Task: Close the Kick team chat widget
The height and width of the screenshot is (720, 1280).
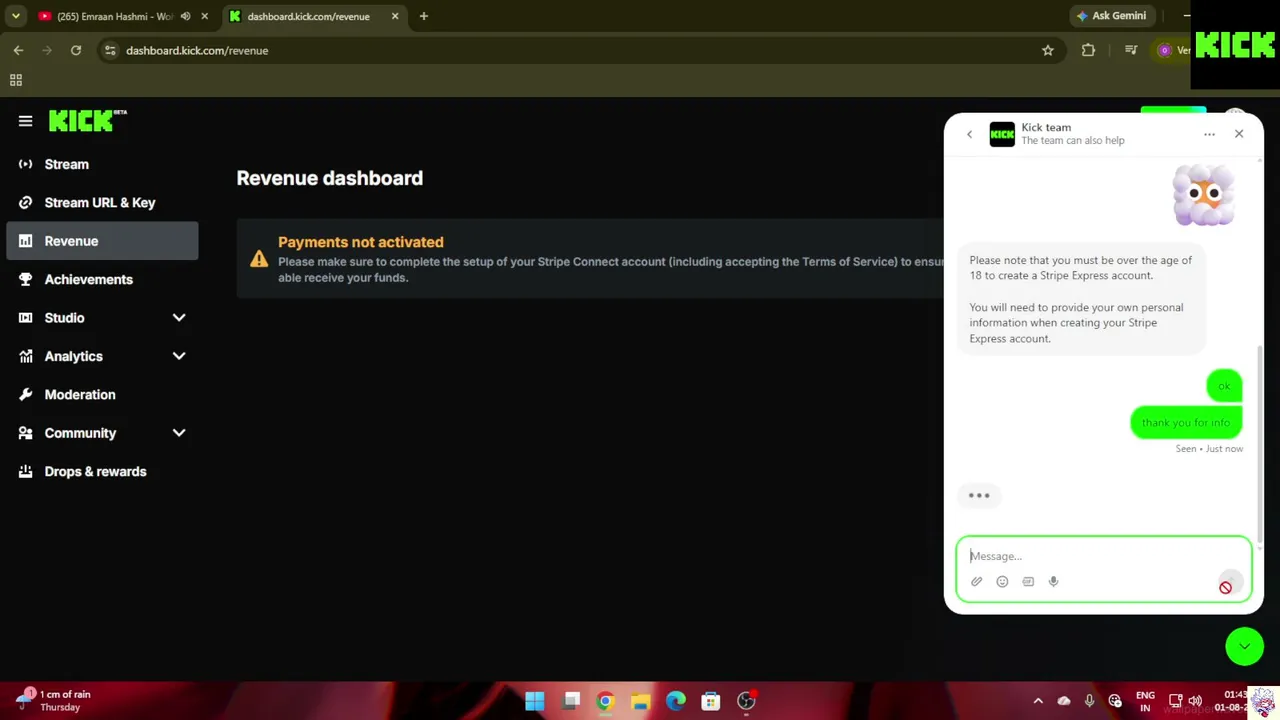Action: click(x=1239, y=133)
